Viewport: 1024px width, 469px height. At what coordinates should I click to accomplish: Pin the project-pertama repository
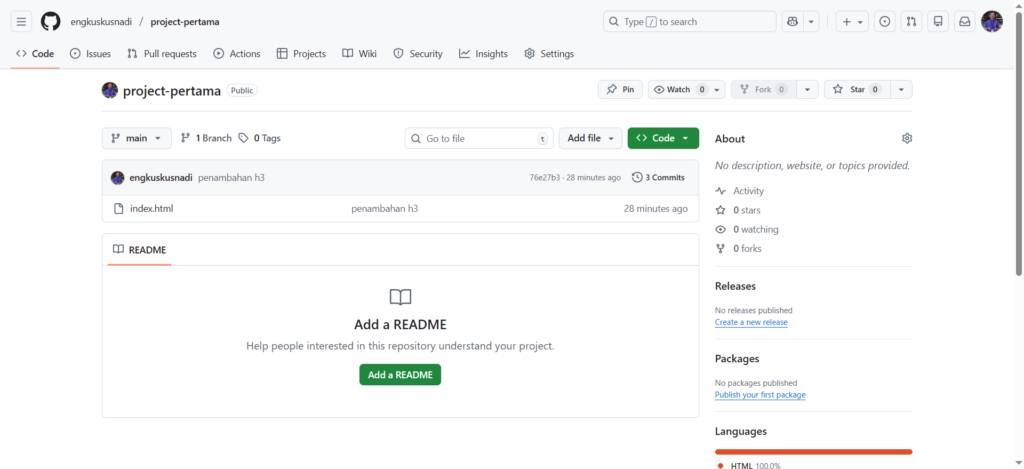620,90
